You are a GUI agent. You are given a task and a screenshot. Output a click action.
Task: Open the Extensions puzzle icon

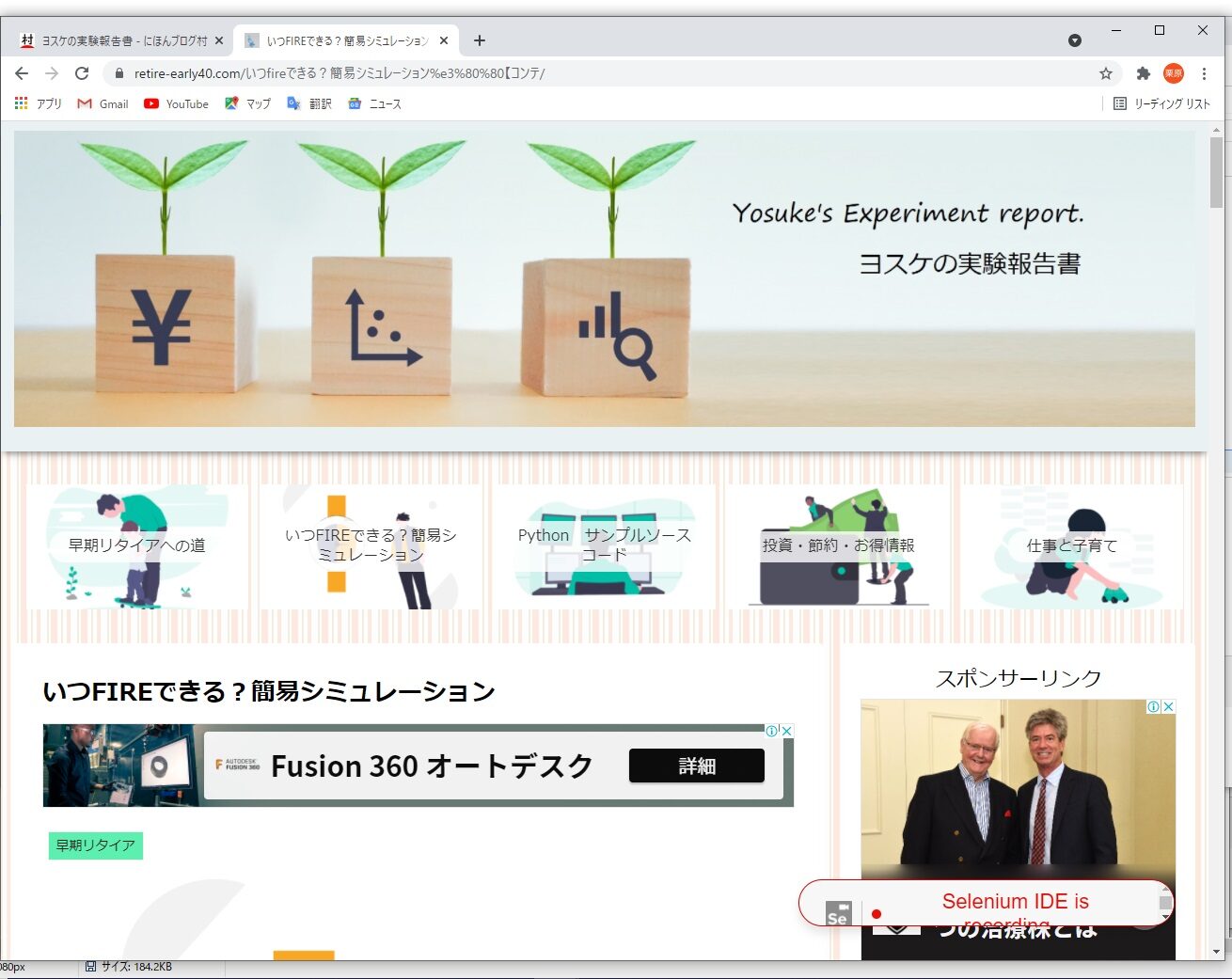click(1143, 73)
